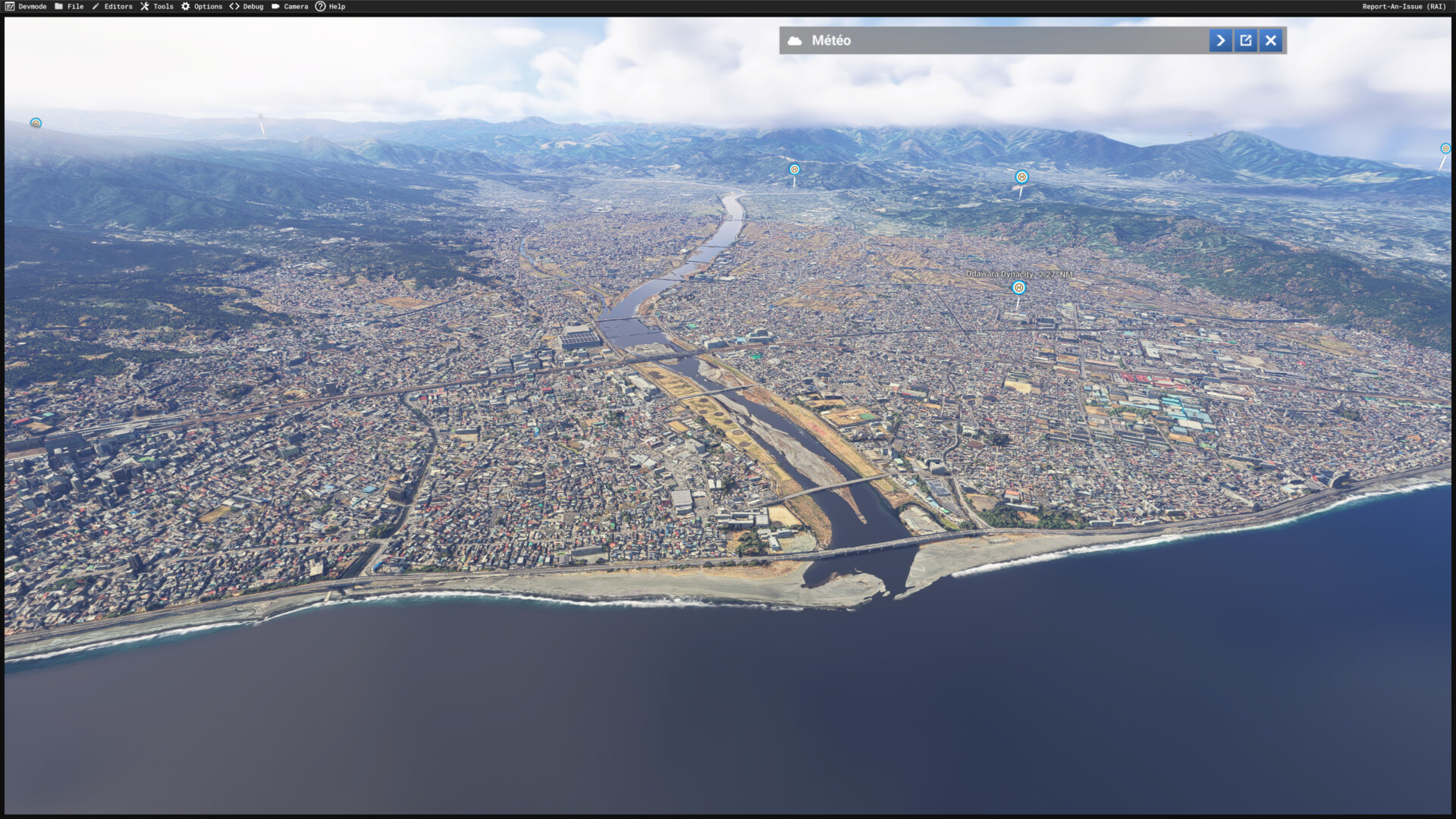Click the Odawara Dynacity distance label

[1018, 274]
